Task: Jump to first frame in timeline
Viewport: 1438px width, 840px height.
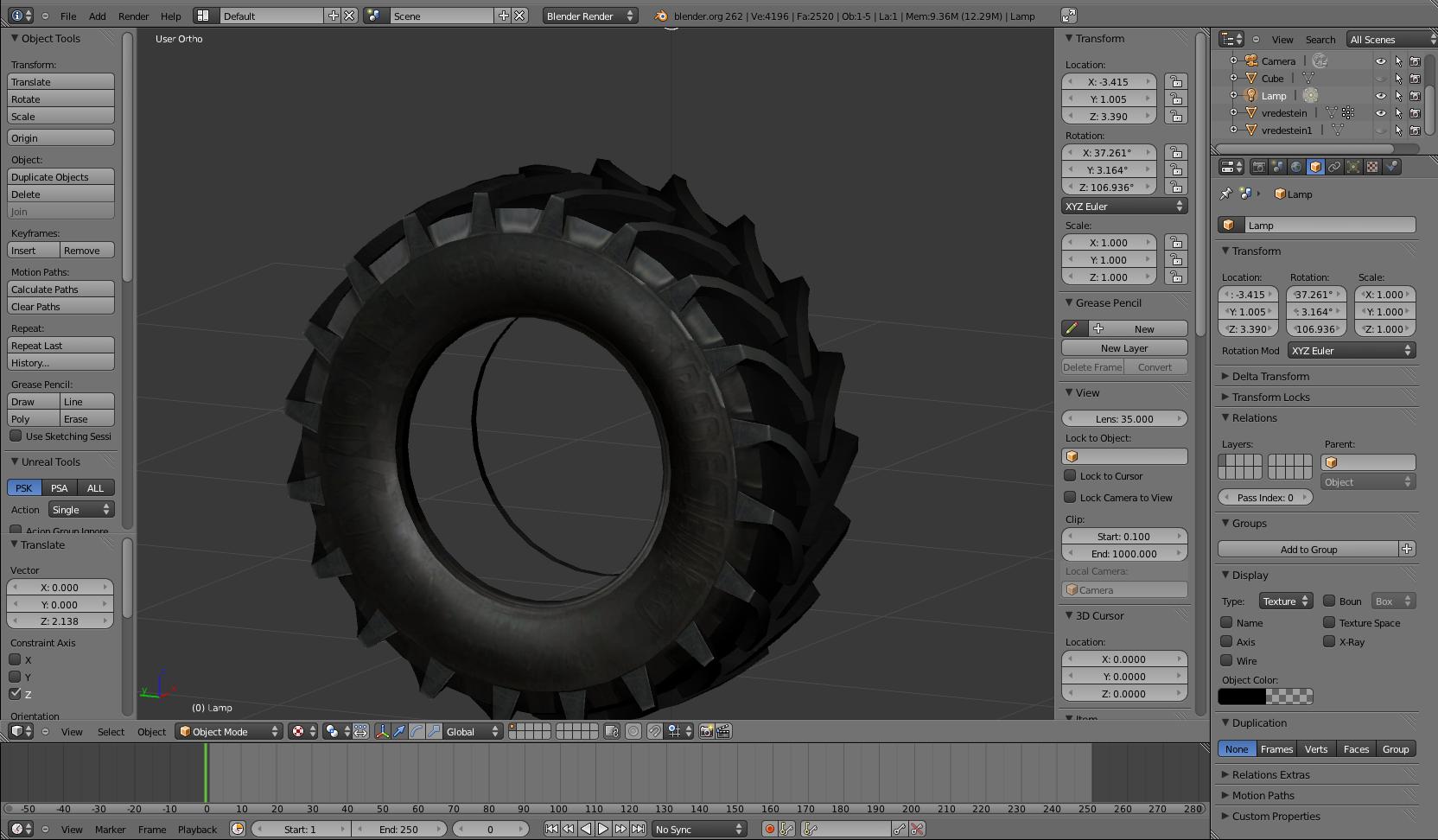Action: click(551, 829)
